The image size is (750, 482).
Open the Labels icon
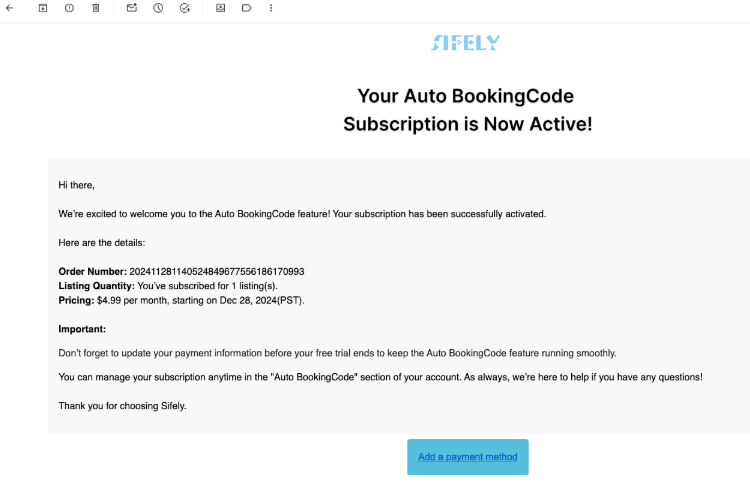(246, 8)
